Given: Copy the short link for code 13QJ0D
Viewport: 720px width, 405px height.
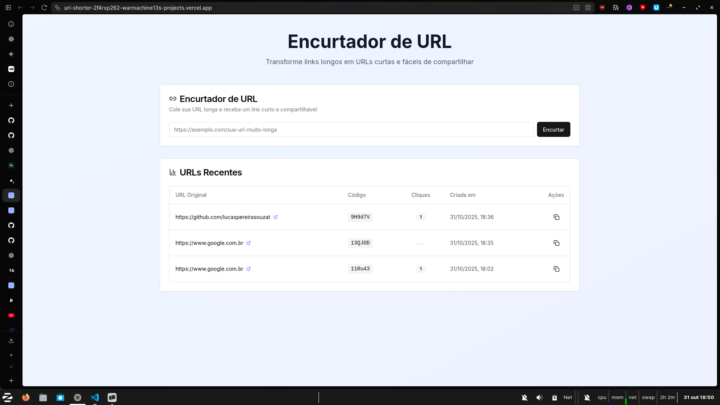Looking at the screenshot, I should pos(556,243).
